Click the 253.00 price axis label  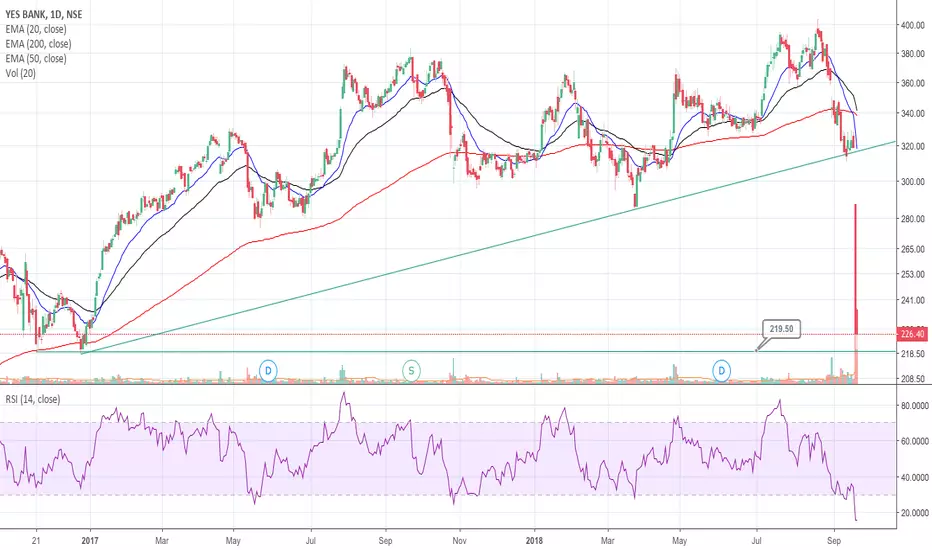pyautogui.click(x=913, y=275)
